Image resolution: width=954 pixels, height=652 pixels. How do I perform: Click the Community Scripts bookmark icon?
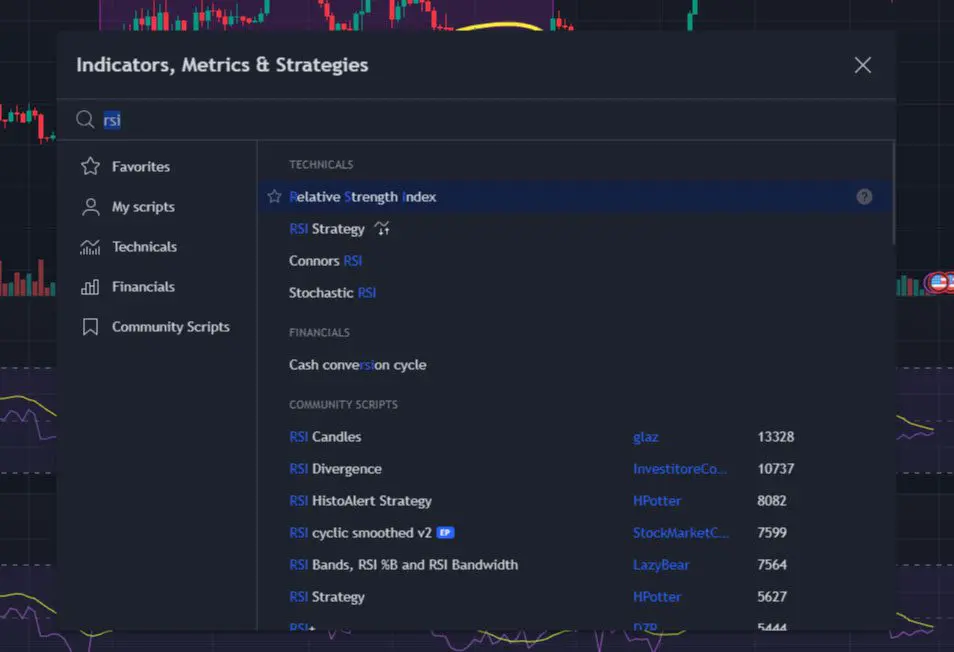tap(90, 327)
